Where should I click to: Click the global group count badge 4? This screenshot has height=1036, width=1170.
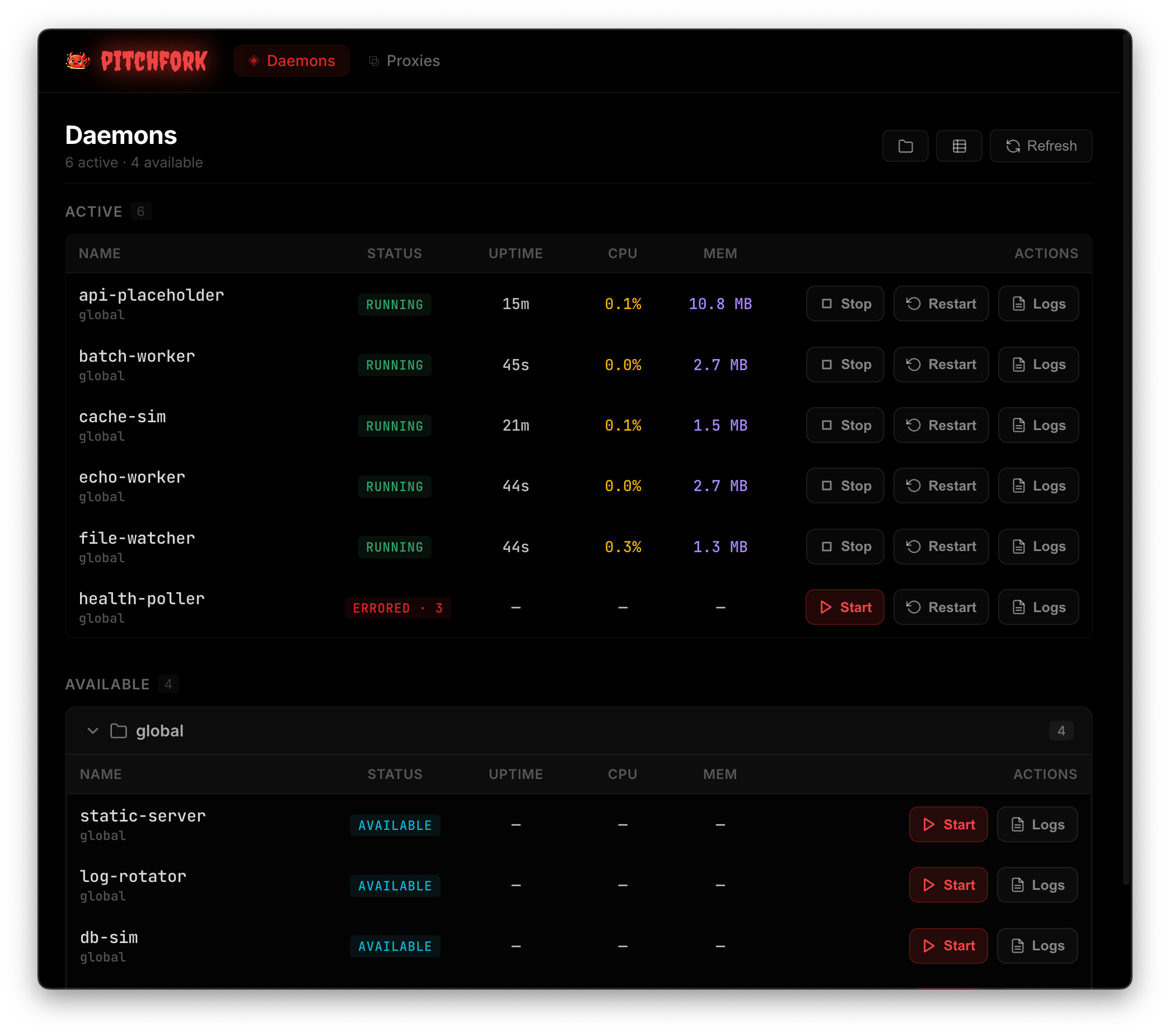click(1061, 731)
